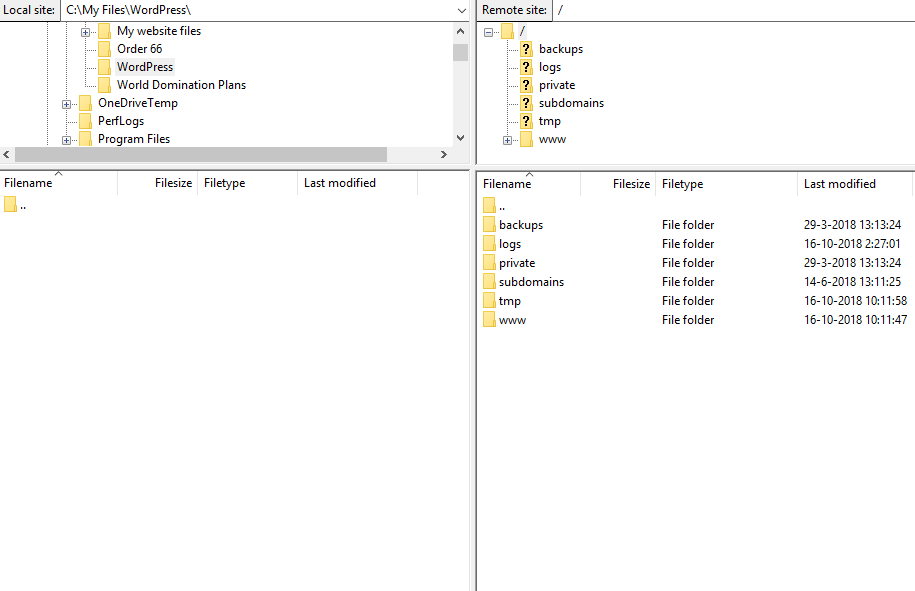Click the private folder icon in remote file list
This screenshot has width=915, height=591.
click(x=489, y=263)
